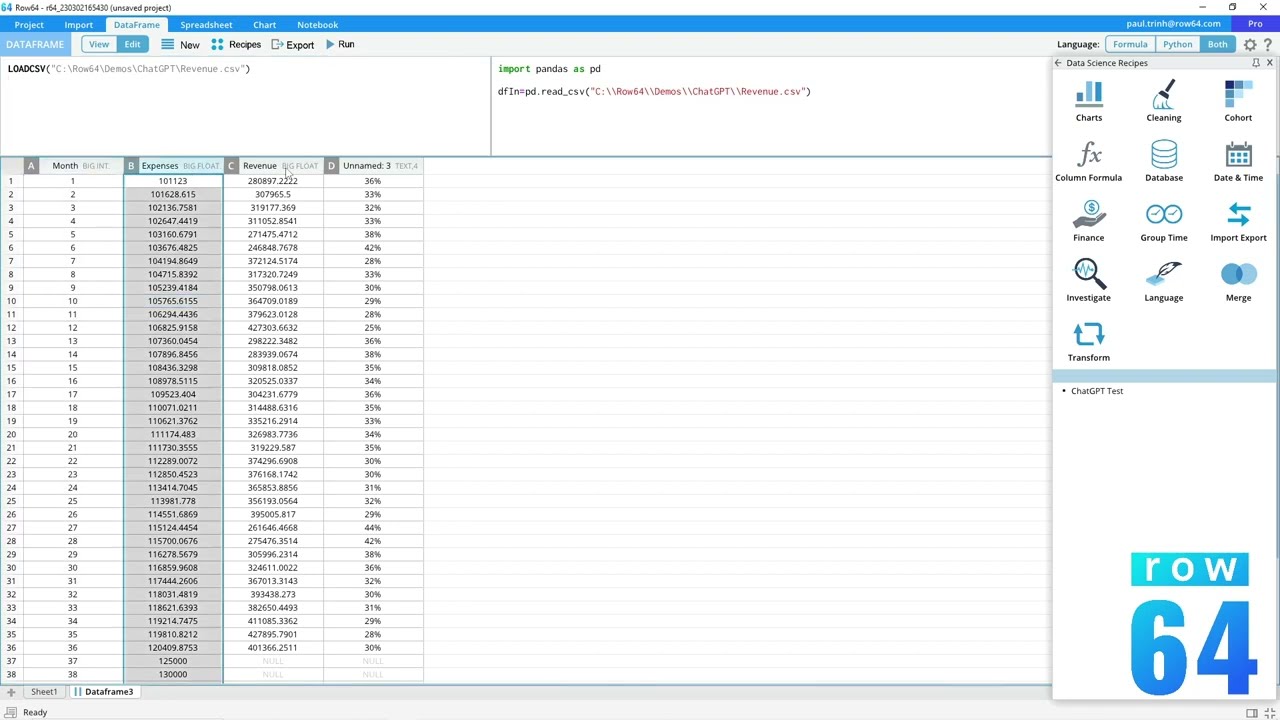Open the Column Formula recipes
Image resolution: width=1280 pixels, height=720 pixels.
(1088, 162)
